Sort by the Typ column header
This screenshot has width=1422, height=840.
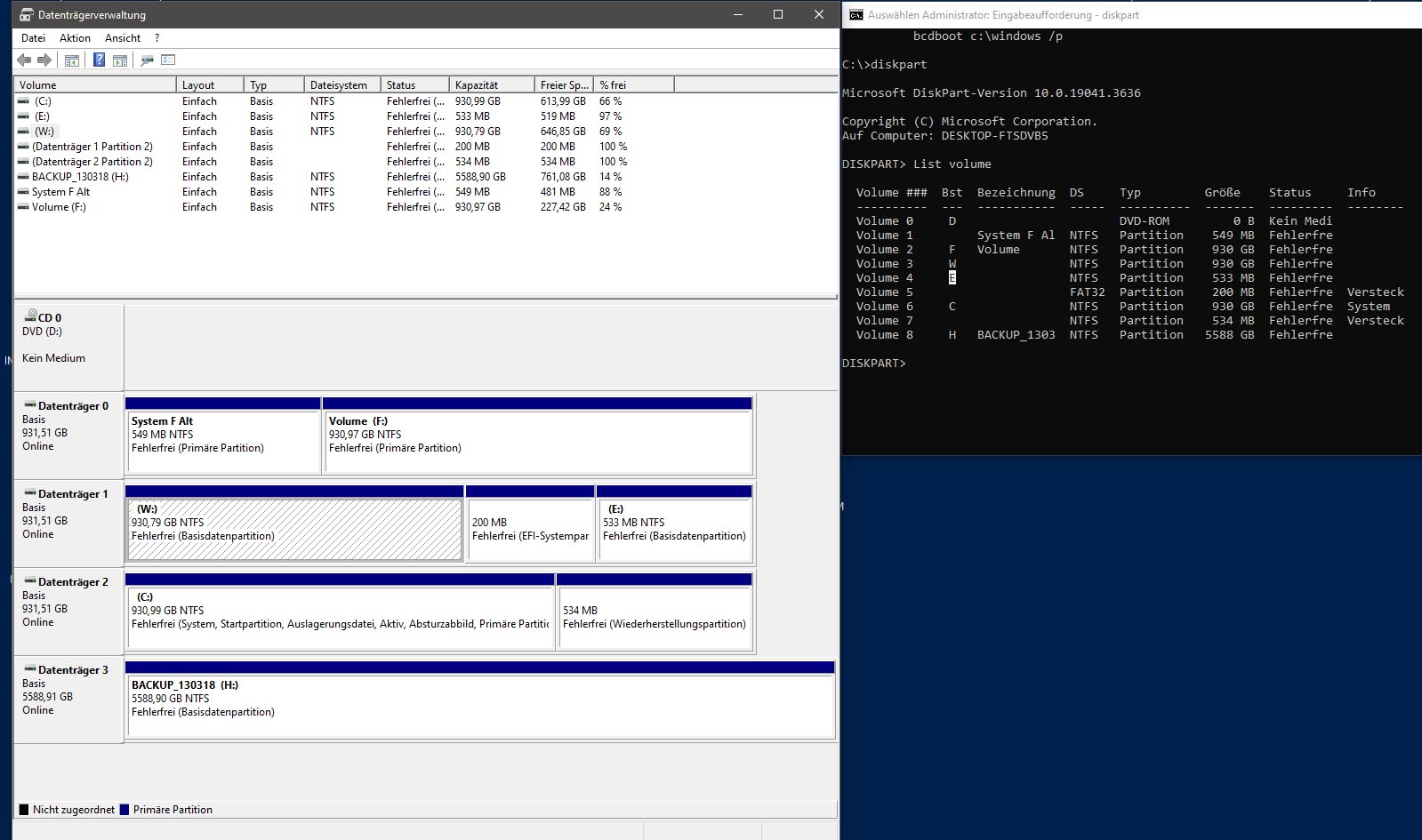[x=274, y=85]
